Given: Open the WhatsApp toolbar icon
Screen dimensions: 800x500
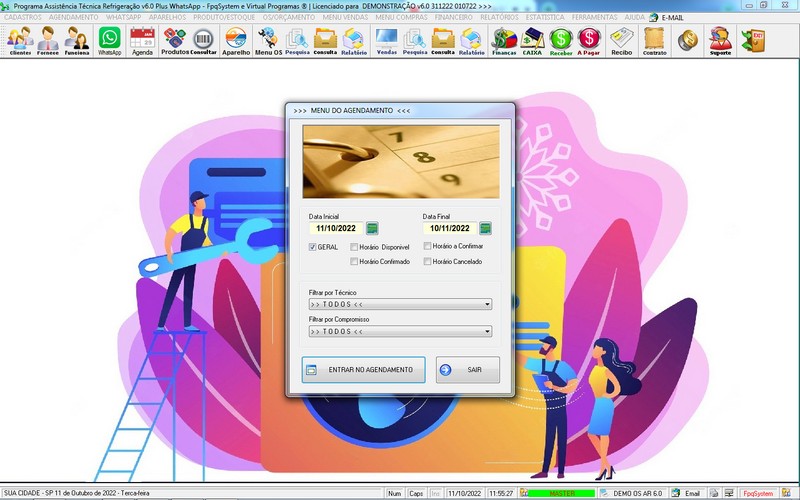Looking at the screenshot, I should click(x=109, y=40).
